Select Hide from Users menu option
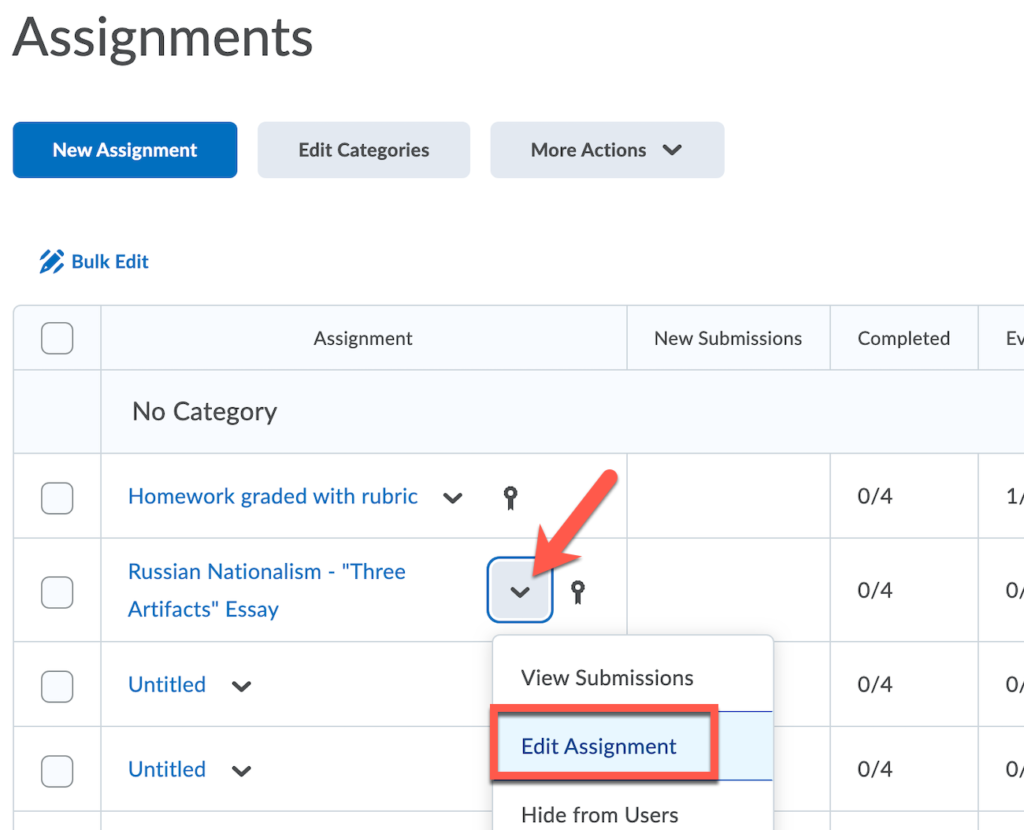 (600, 814)
